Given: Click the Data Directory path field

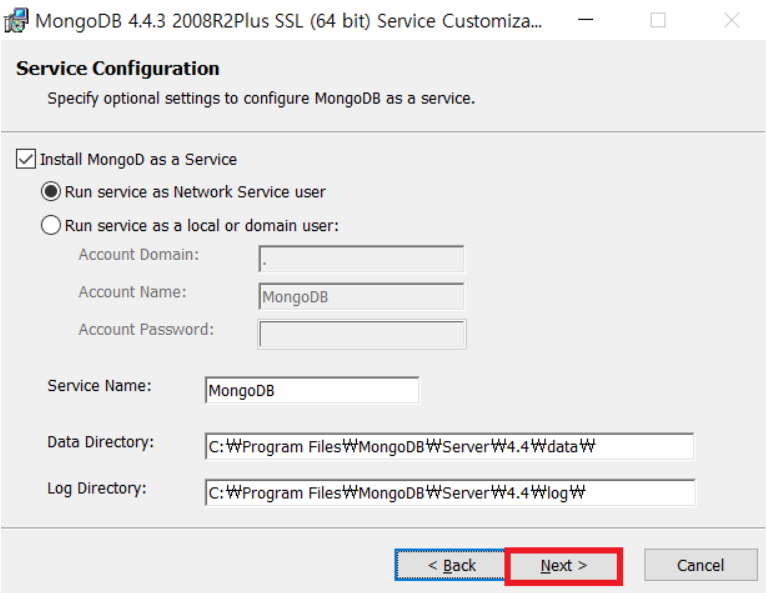Looking at the screenshot, I should [x=449, y=446].
